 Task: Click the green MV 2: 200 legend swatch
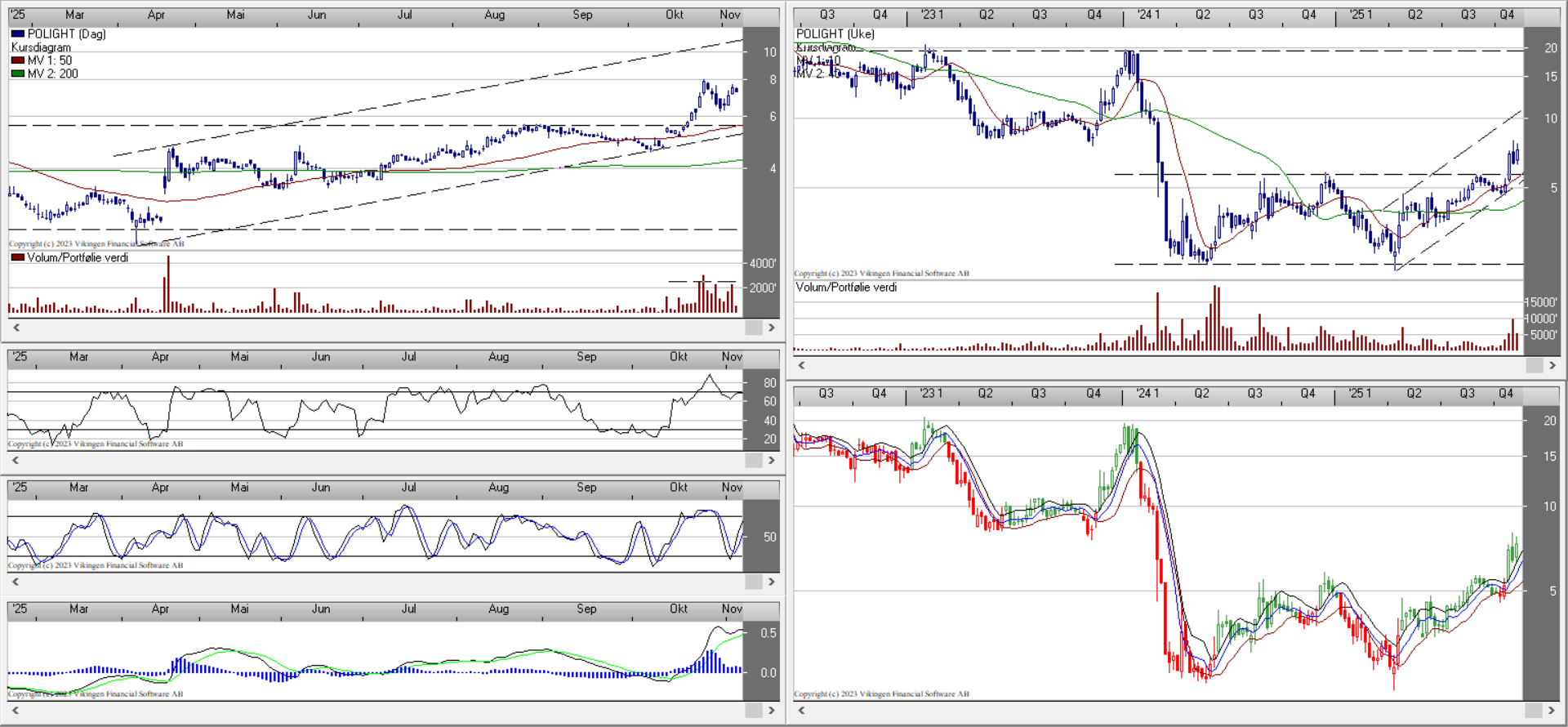pos(18,74)
